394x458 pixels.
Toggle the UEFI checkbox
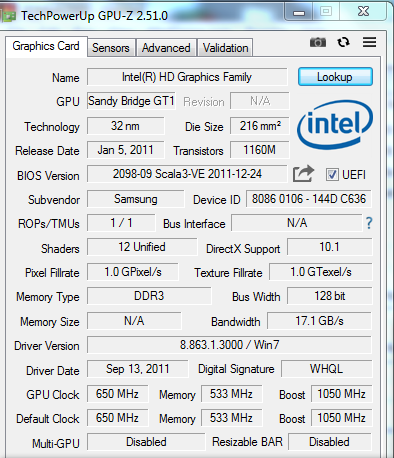pyautogui.click(x=332, y=174)
